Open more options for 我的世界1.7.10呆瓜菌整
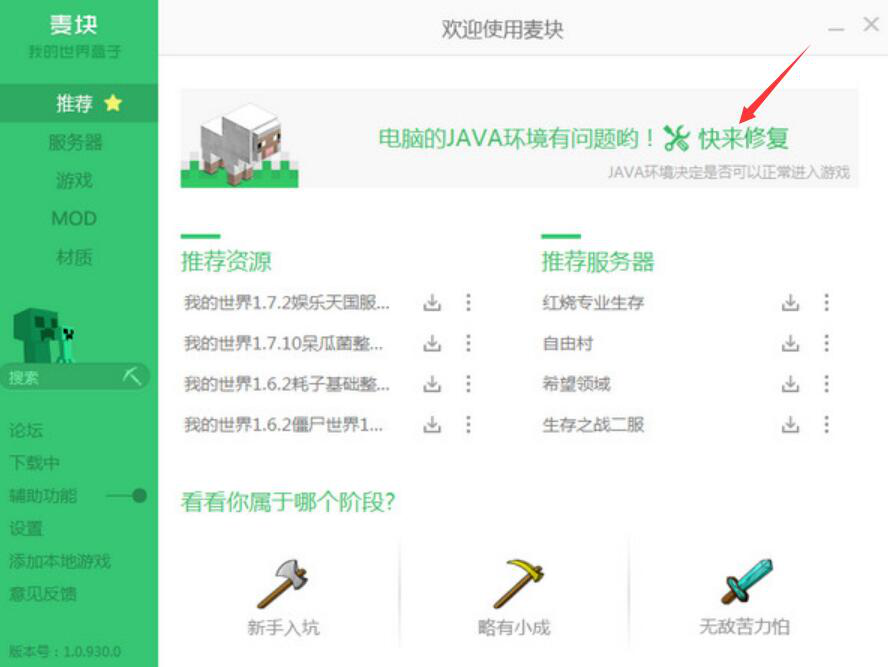This screenshot has width=888, height=667. [468, 343]
